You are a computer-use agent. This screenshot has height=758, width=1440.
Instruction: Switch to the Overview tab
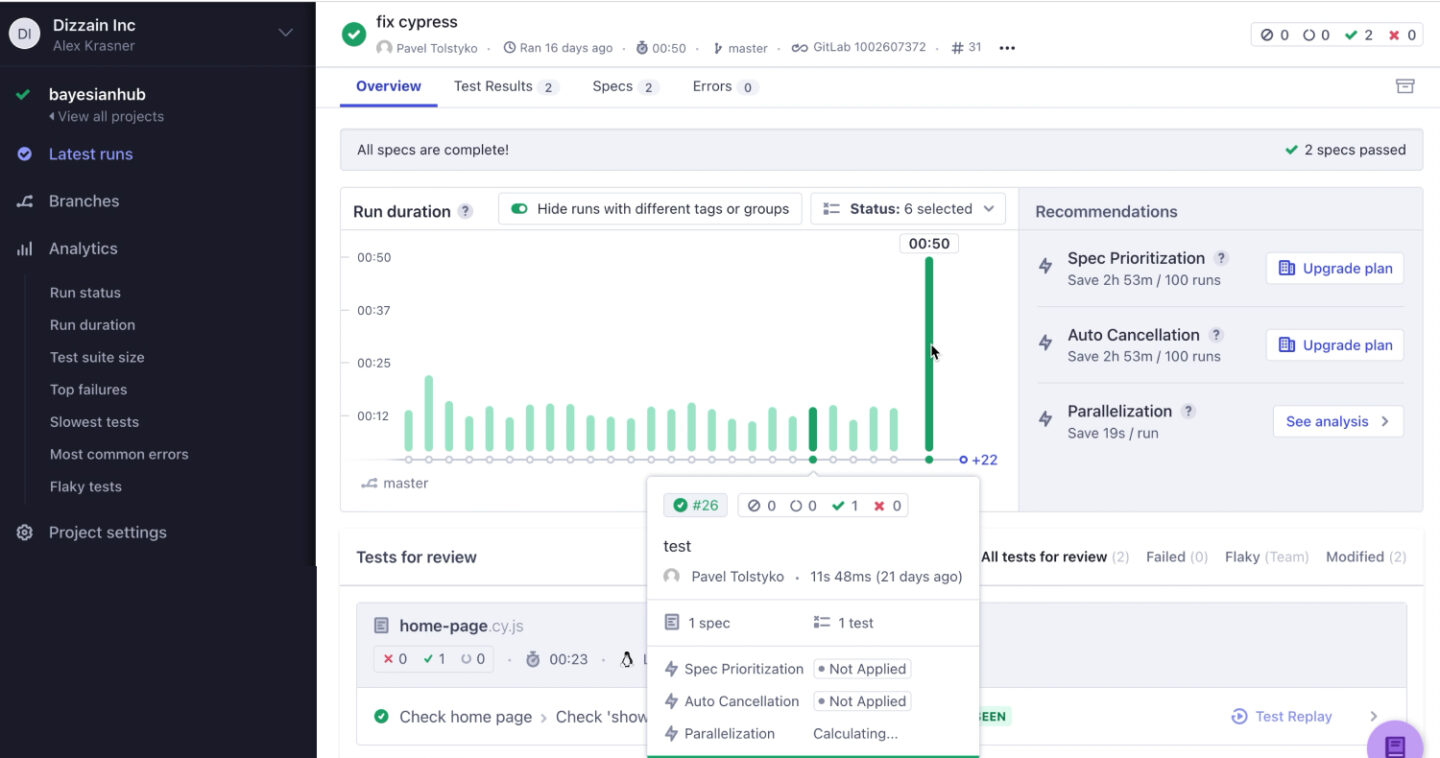coord(388,86)
